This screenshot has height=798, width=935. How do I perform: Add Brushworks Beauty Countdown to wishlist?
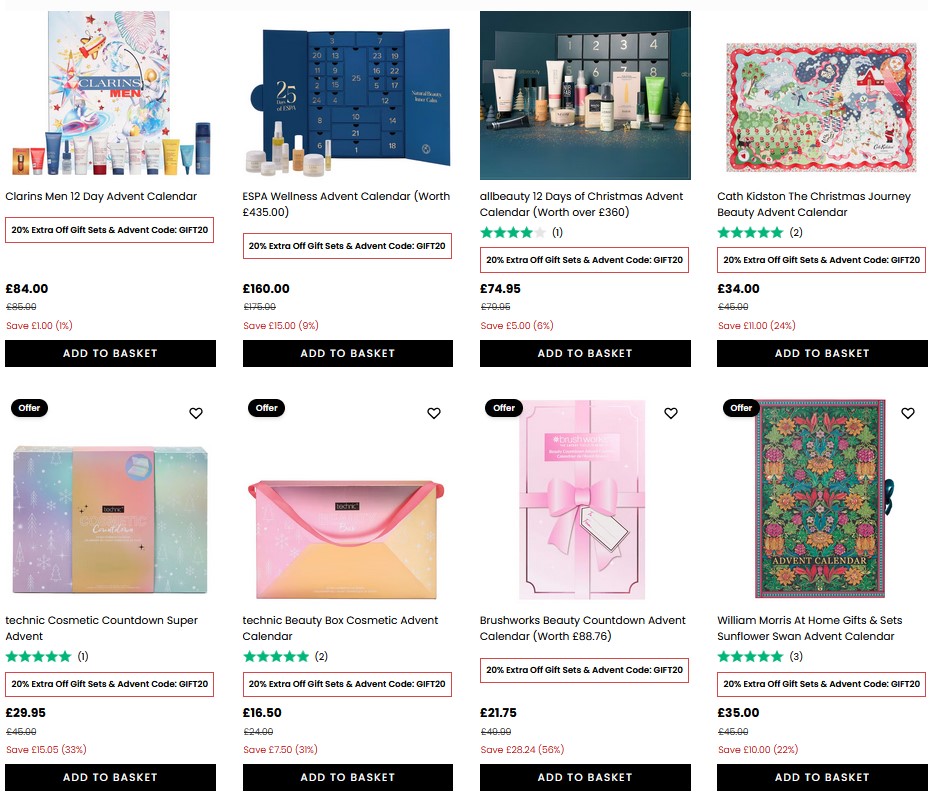(670, 413)
